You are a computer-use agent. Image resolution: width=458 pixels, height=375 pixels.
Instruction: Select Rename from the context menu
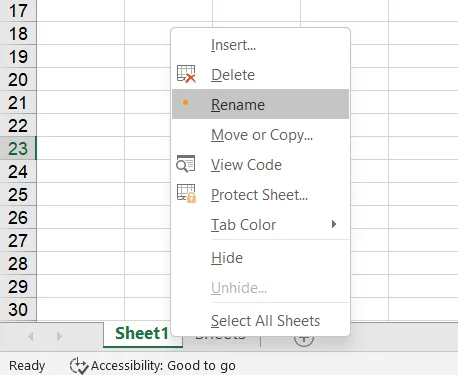[260, 104]
